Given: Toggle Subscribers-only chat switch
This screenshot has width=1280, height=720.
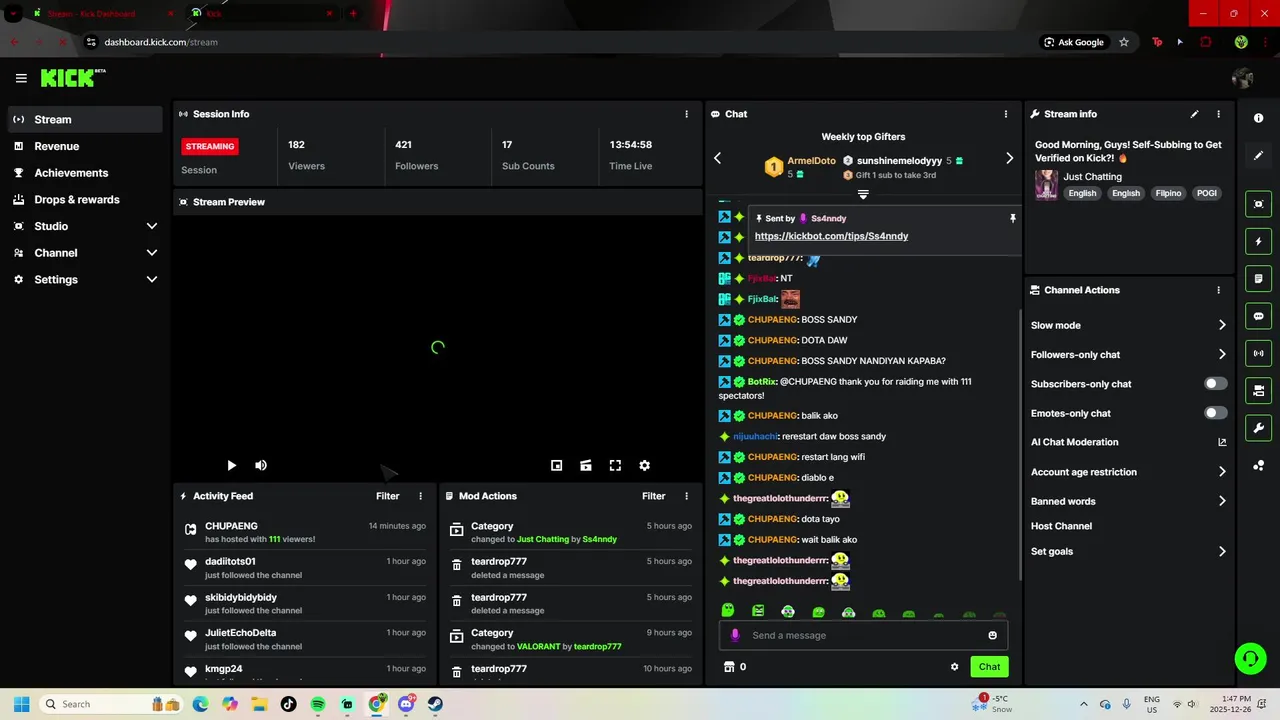Looking at the screenshot, I should pos(1215,384).
